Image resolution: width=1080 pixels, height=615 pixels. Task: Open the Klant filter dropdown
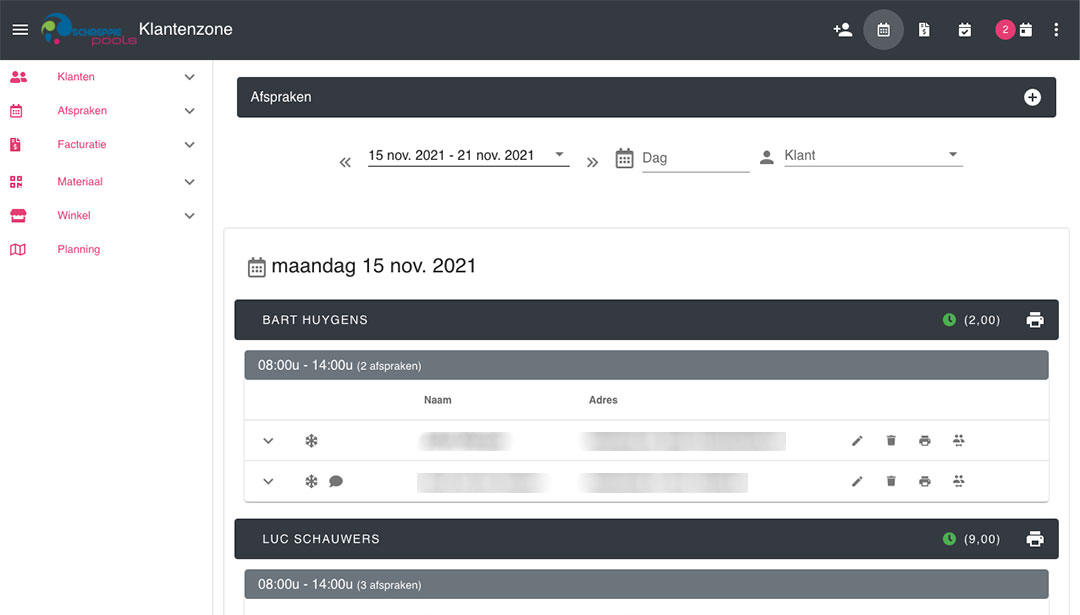873,156
